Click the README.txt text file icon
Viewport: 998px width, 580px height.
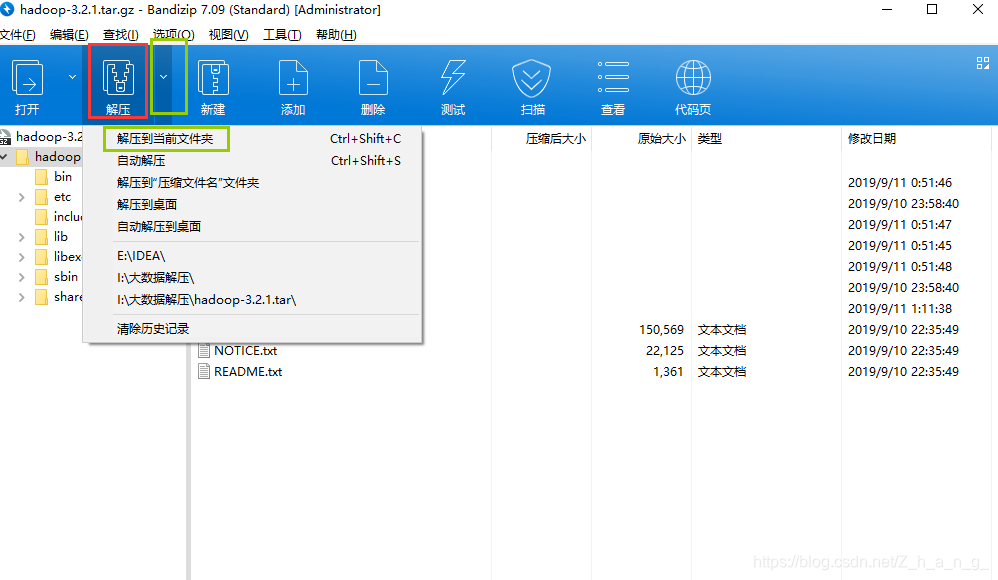point(204,372)
